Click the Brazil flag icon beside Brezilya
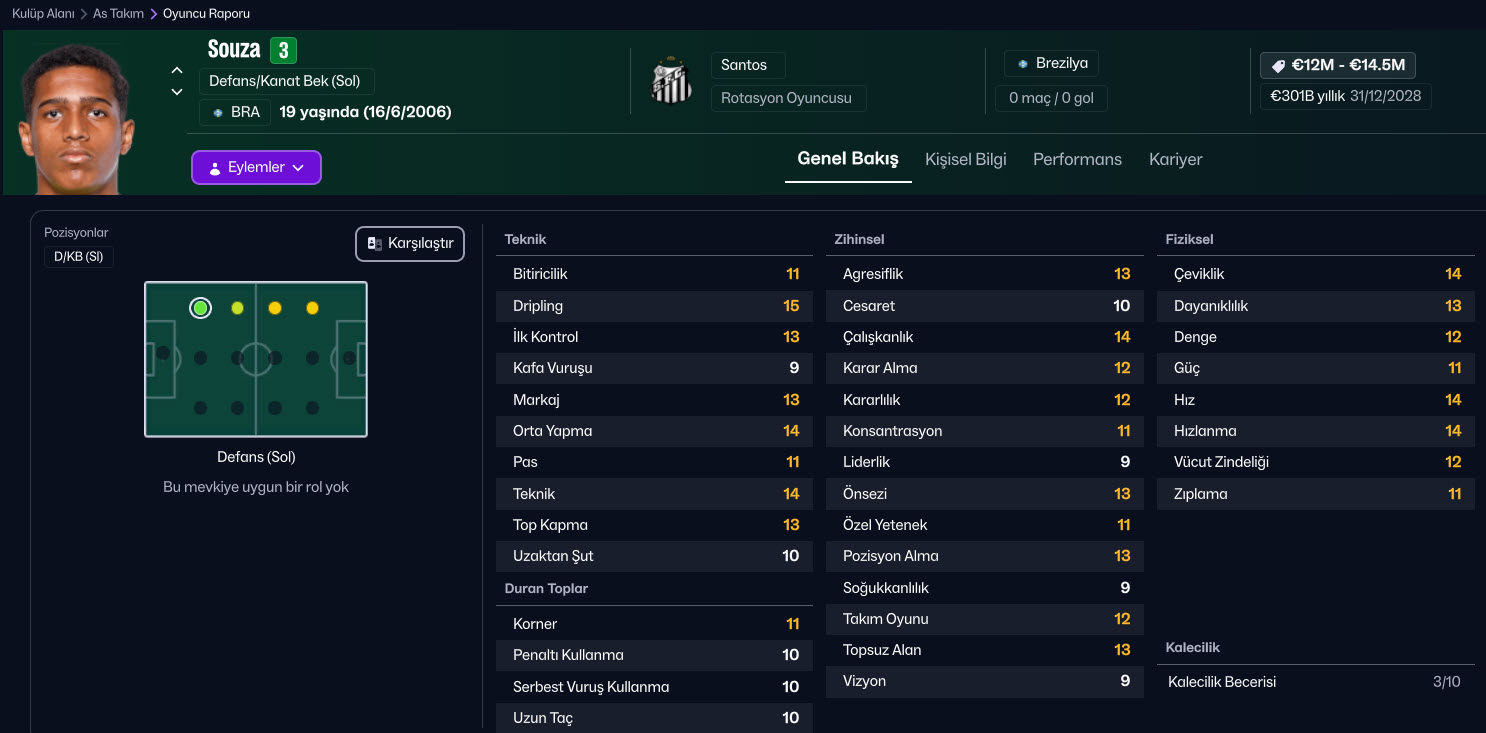This screenshot has width=1486, height=733. [1022, 64]
